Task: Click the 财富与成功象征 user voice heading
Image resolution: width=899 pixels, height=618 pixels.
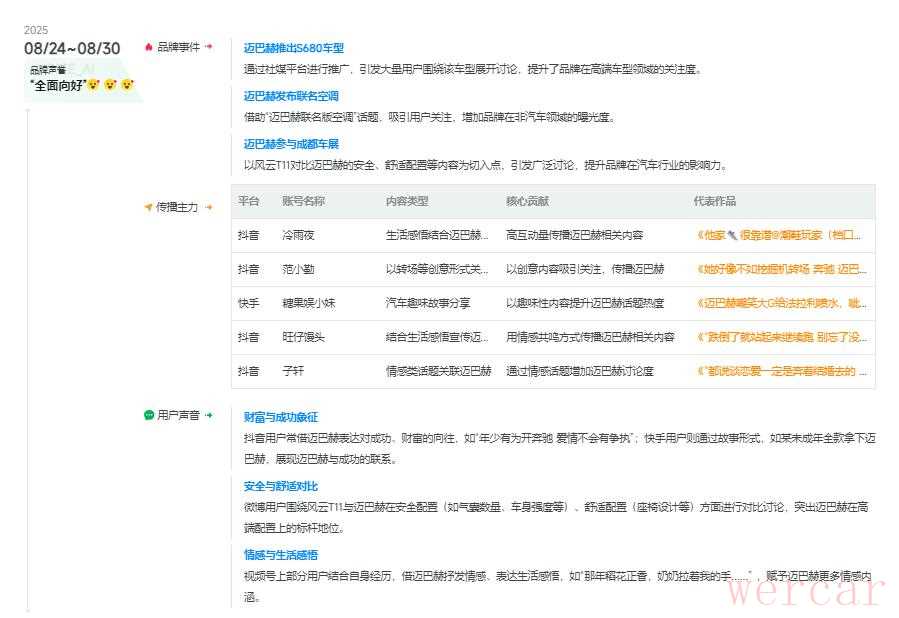Action: point(281,417)
